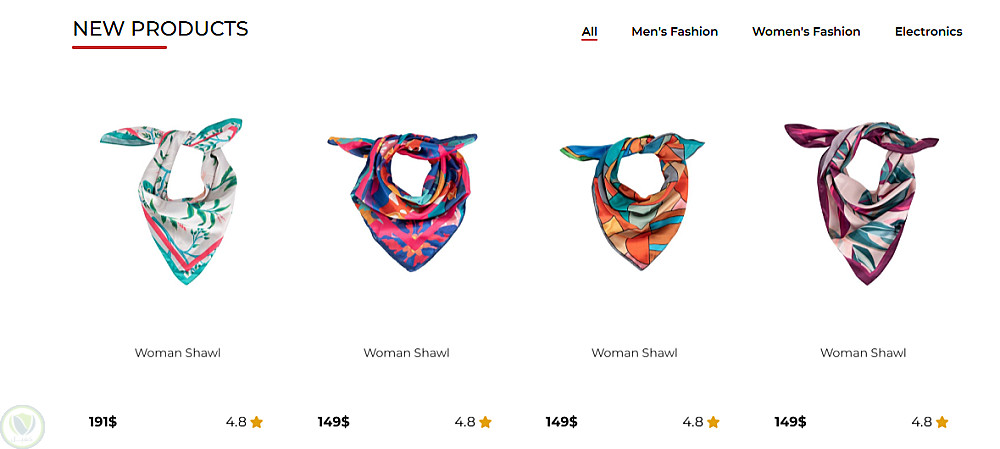This screenshot has height=449, width=1000.
Task: Click the 191$ price label
Action: [x=103, y=422]
